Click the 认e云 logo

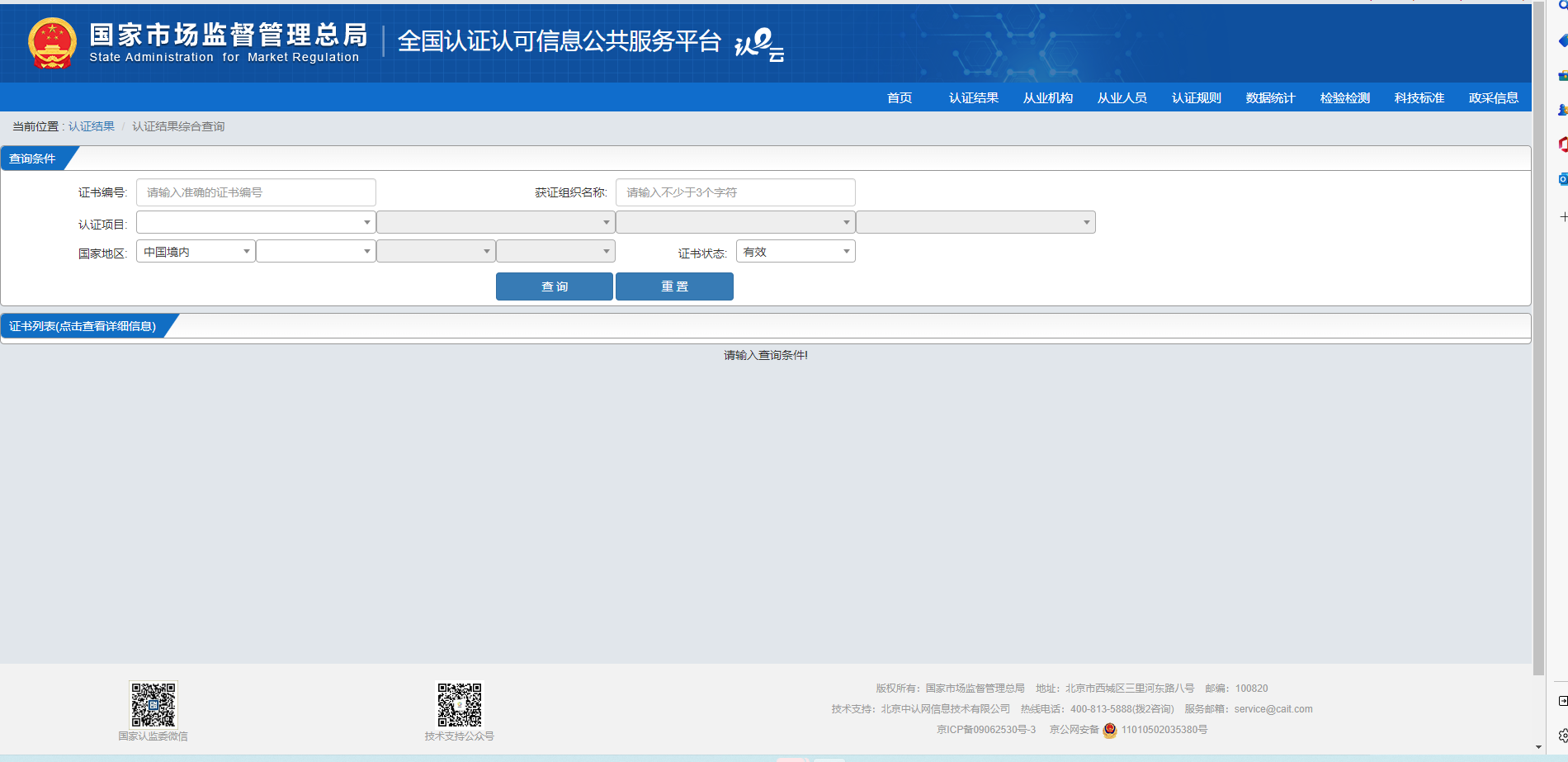click(758, 45)
